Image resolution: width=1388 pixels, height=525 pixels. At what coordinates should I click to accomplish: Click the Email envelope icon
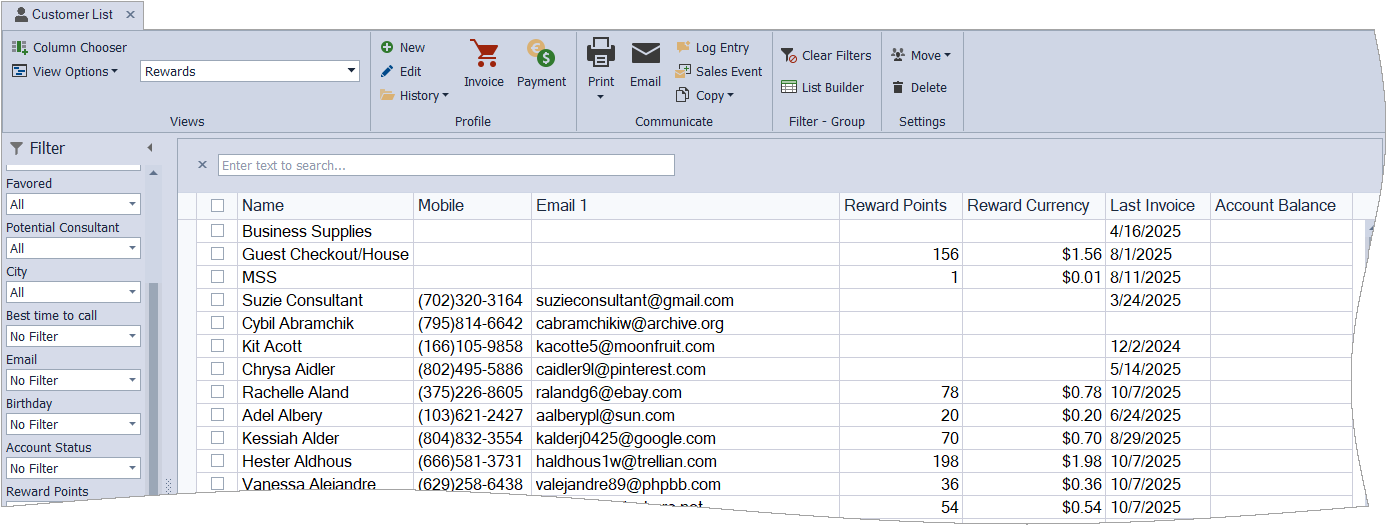pos(645,55)
